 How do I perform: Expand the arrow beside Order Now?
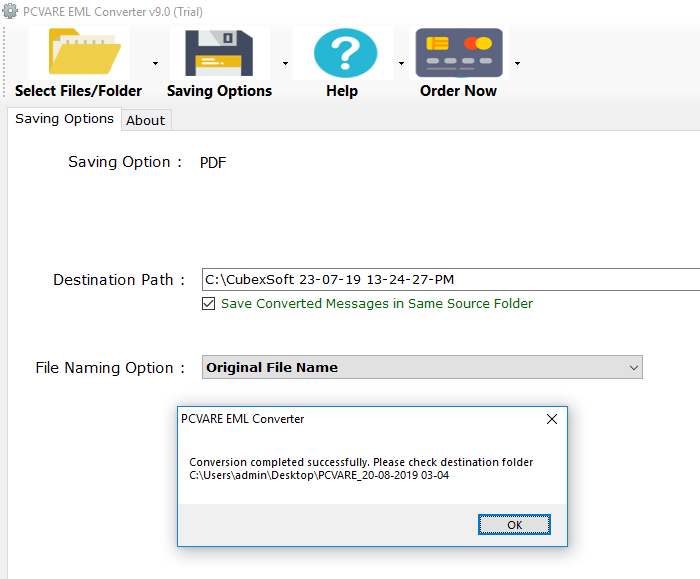pos(517,63)
